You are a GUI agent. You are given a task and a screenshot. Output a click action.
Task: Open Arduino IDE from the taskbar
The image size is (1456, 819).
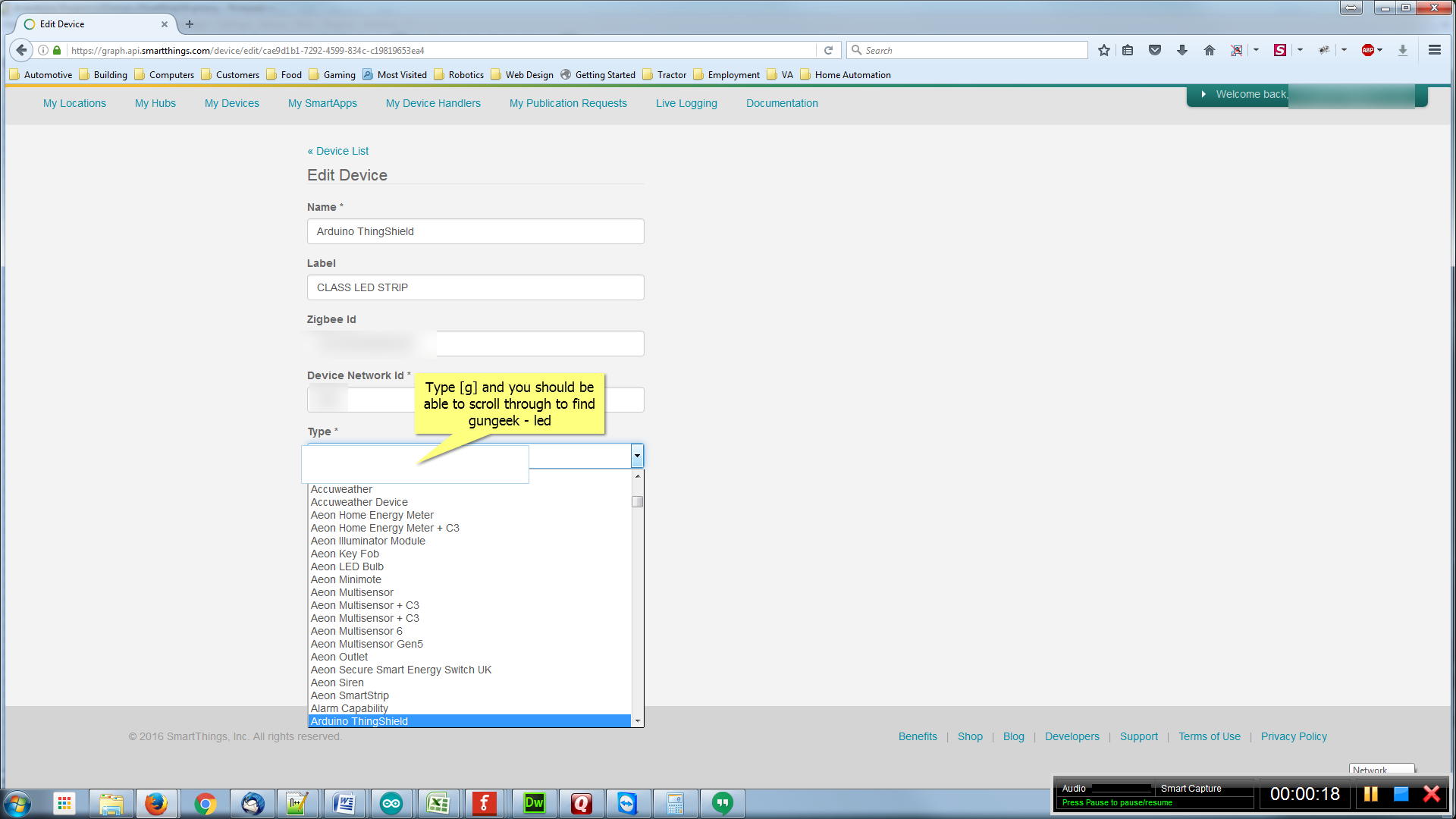pos(391,803)
